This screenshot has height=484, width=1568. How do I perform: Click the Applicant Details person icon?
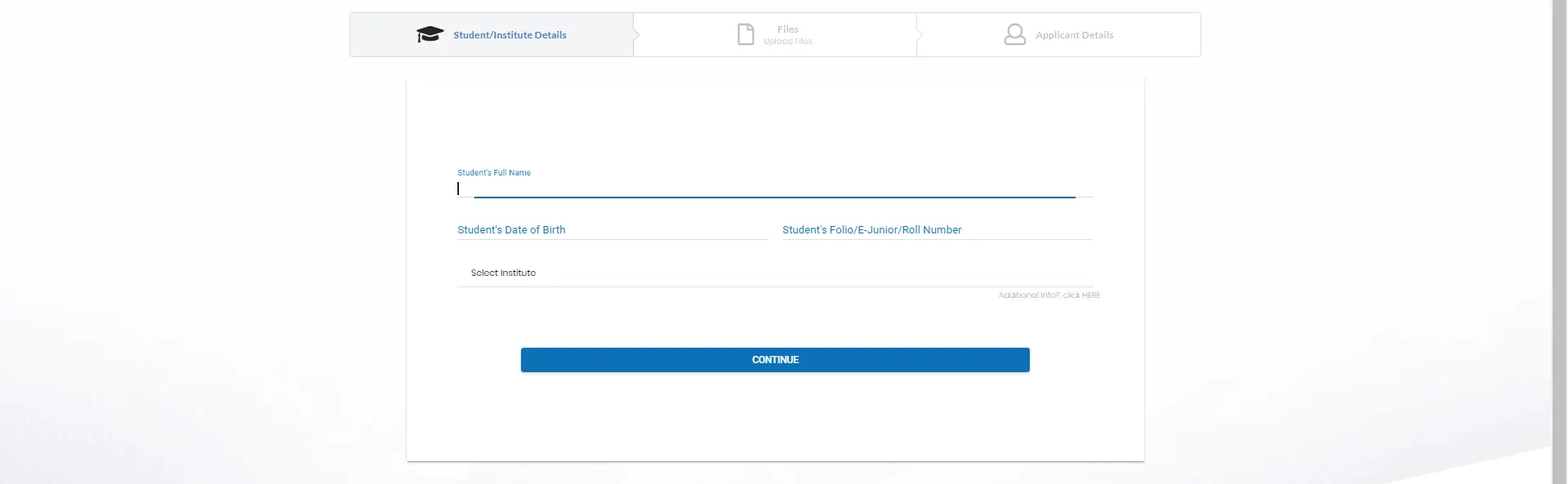(1014, 34)
